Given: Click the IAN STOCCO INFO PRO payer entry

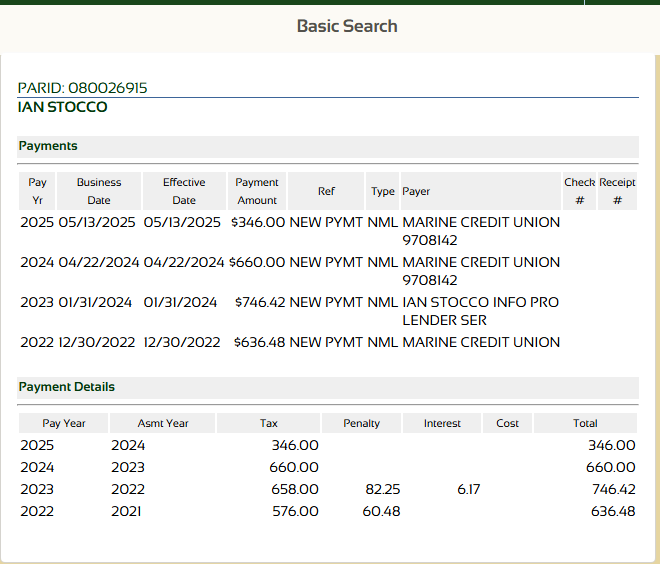Looking at the screenshot, I should click(480, 302).
